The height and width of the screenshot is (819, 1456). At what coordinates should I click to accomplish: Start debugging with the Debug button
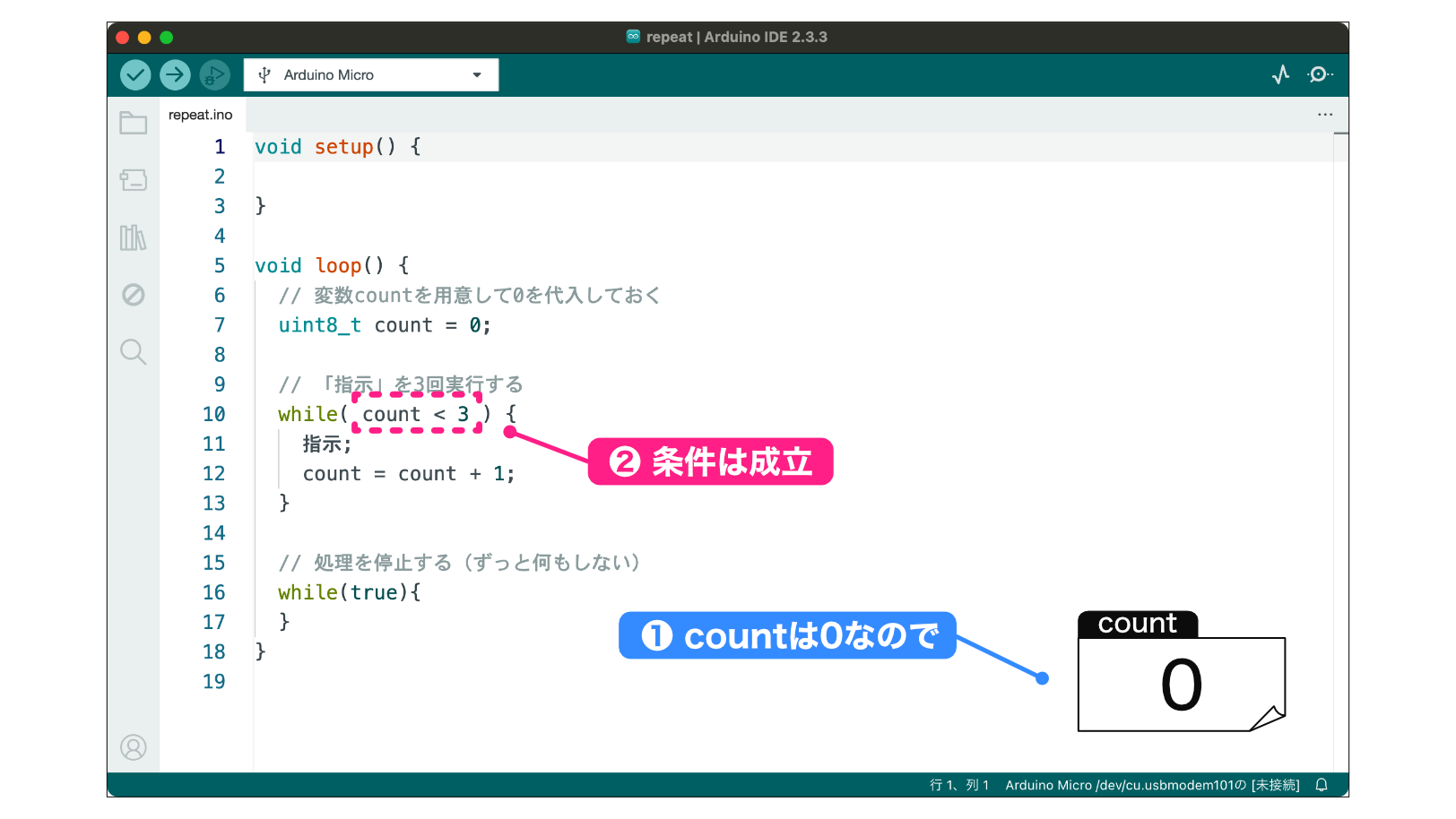pyautogui.click(x=214, y=74)
